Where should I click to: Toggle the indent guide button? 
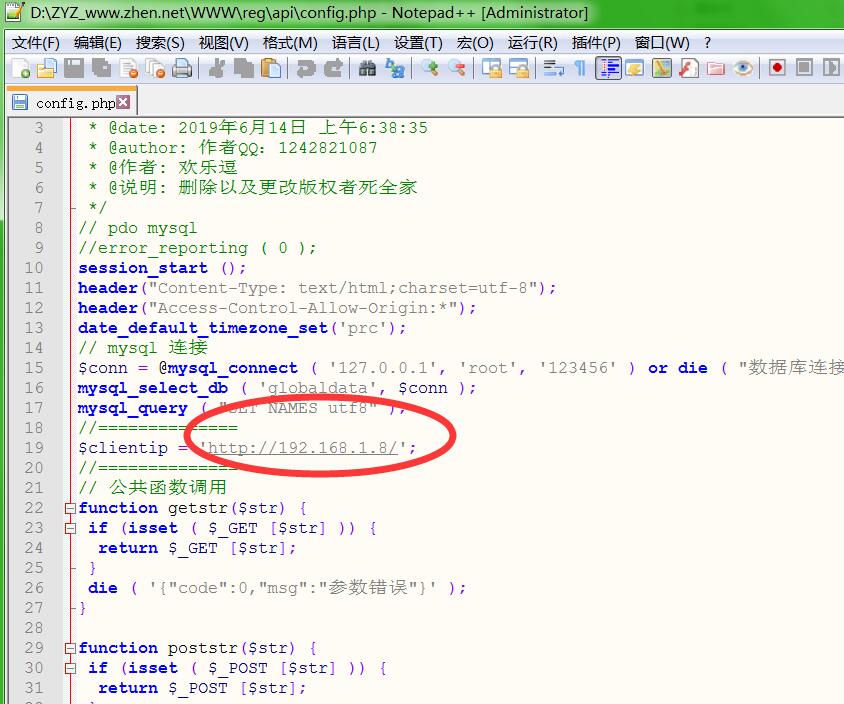608,68
